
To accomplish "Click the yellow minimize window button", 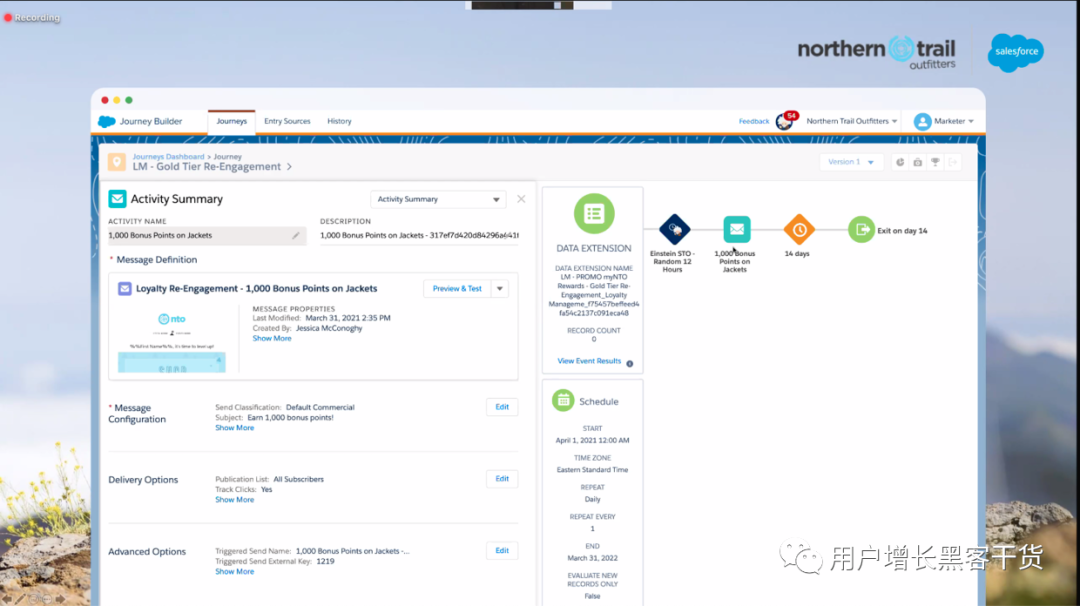I will pos(116,100).
